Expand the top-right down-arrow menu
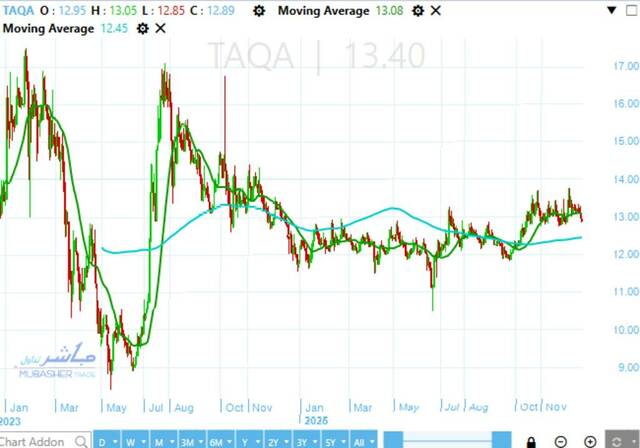Screen dimensions: 640x448 (x=611, y=10)
